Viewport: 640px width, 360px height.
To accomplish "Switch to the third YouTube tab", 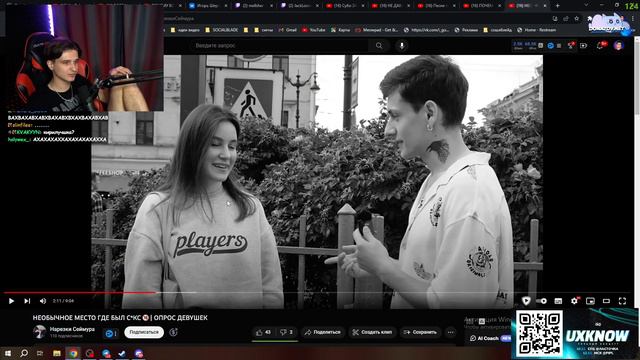I will (x=438, y=6).
